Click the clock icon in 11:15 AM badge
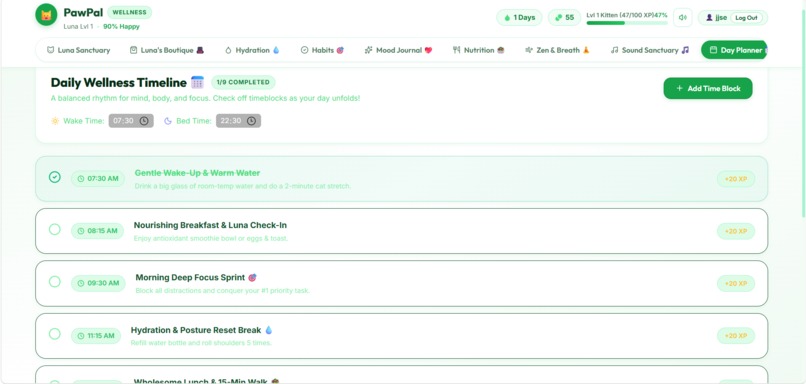 (81, 336)
